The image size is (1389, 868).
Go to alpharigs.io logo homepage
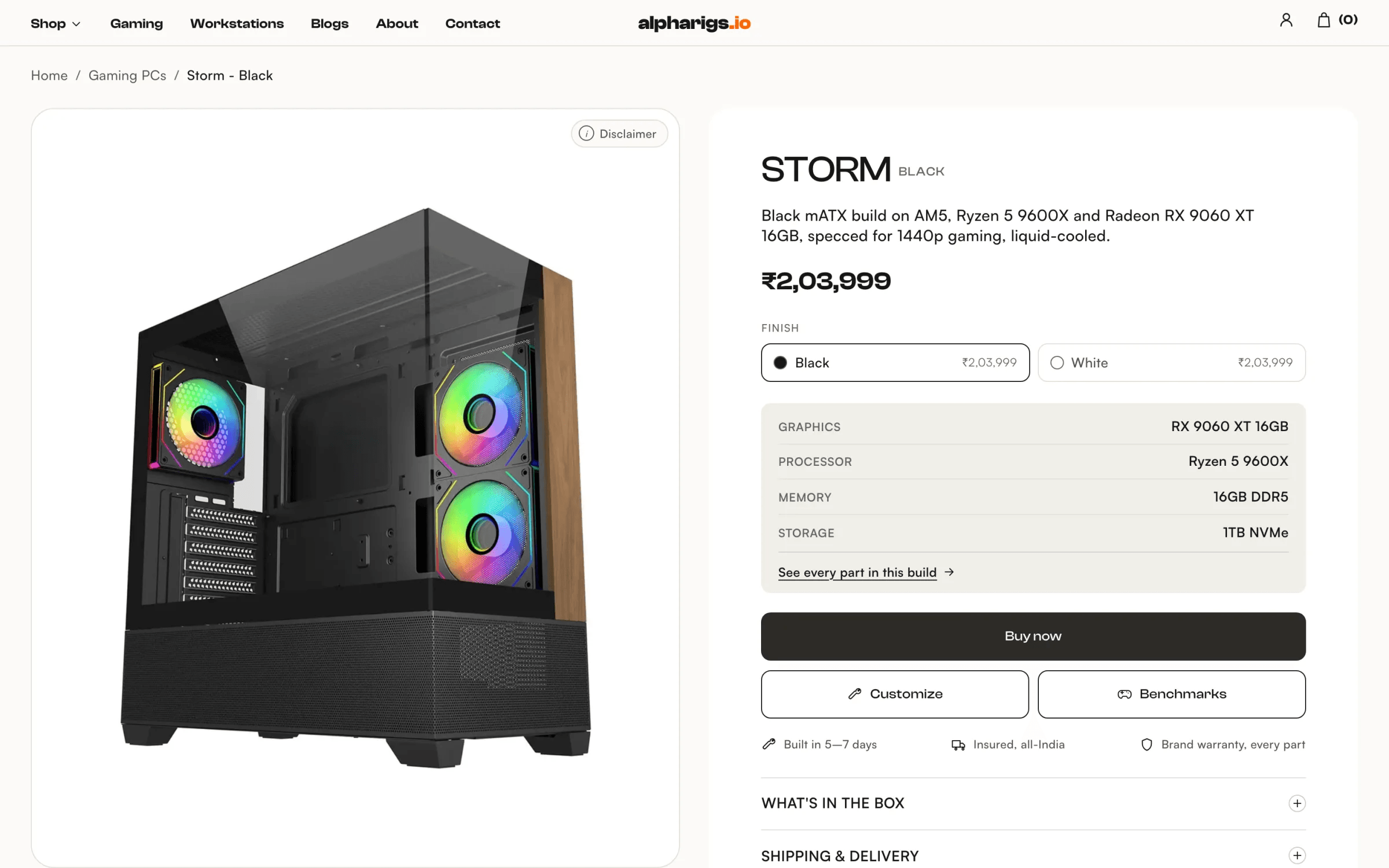click(694, 23)
